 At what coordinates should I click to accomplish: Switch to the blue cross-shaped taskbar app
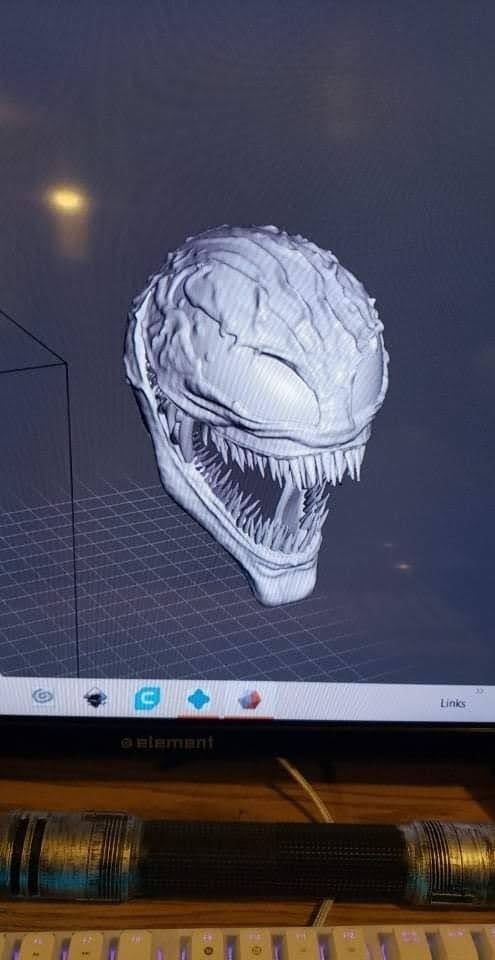(x=198, y=699)
